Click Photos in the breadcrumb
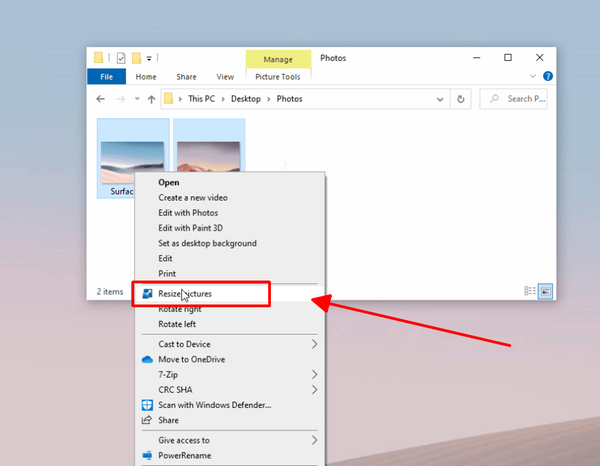 pyautogui.click(x=289, y=99)
